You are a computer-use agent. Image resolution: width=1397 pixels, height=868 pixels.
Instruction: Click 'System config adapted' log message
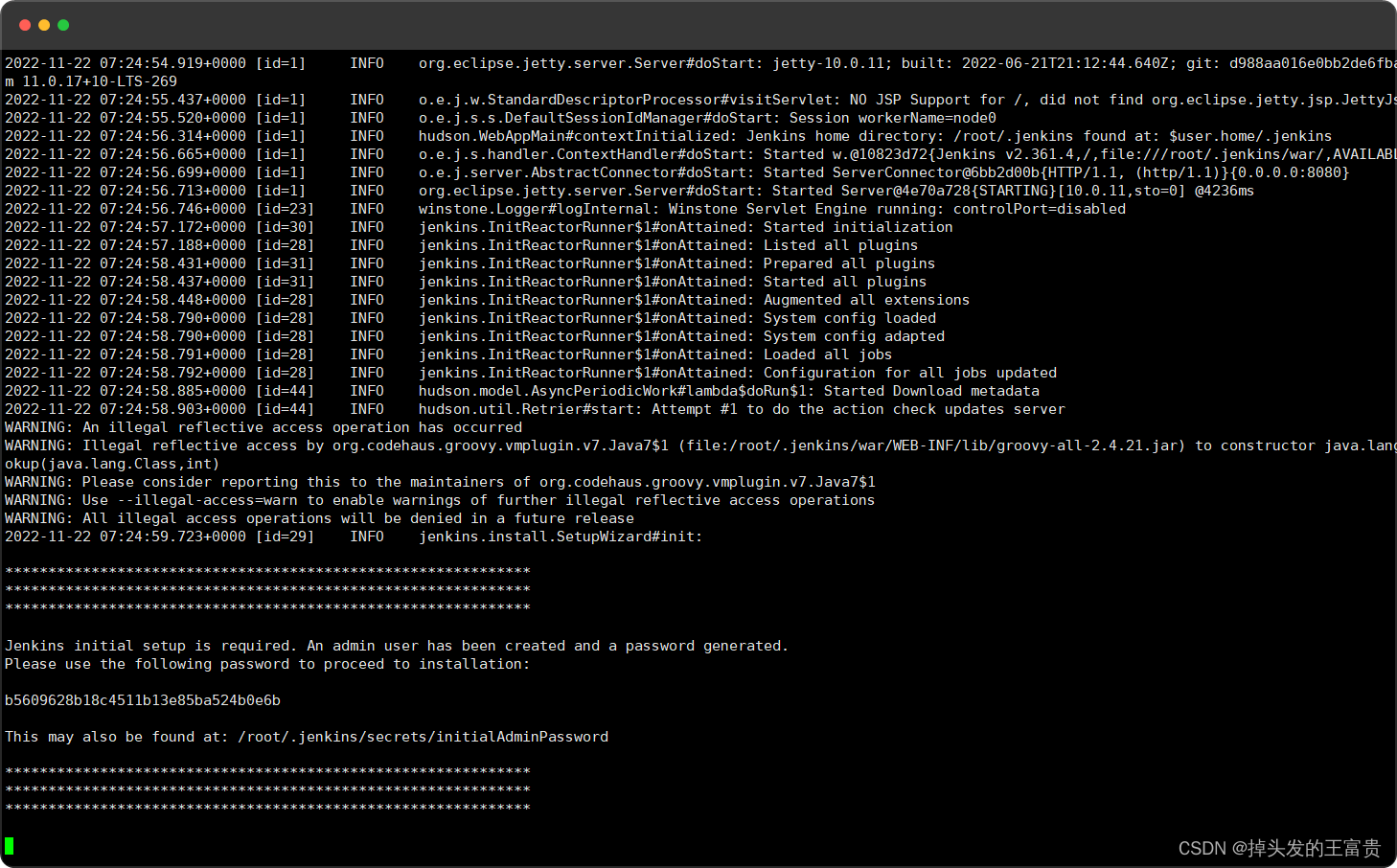pyautogui.click(x=855, y=336)
